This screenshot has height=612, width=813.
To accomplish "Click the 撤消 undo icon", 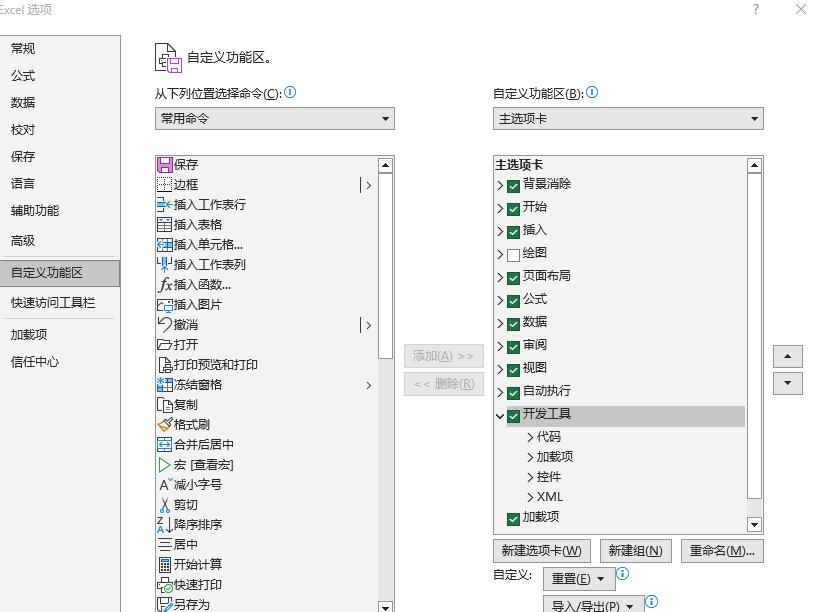I will [x=164, y=325].
